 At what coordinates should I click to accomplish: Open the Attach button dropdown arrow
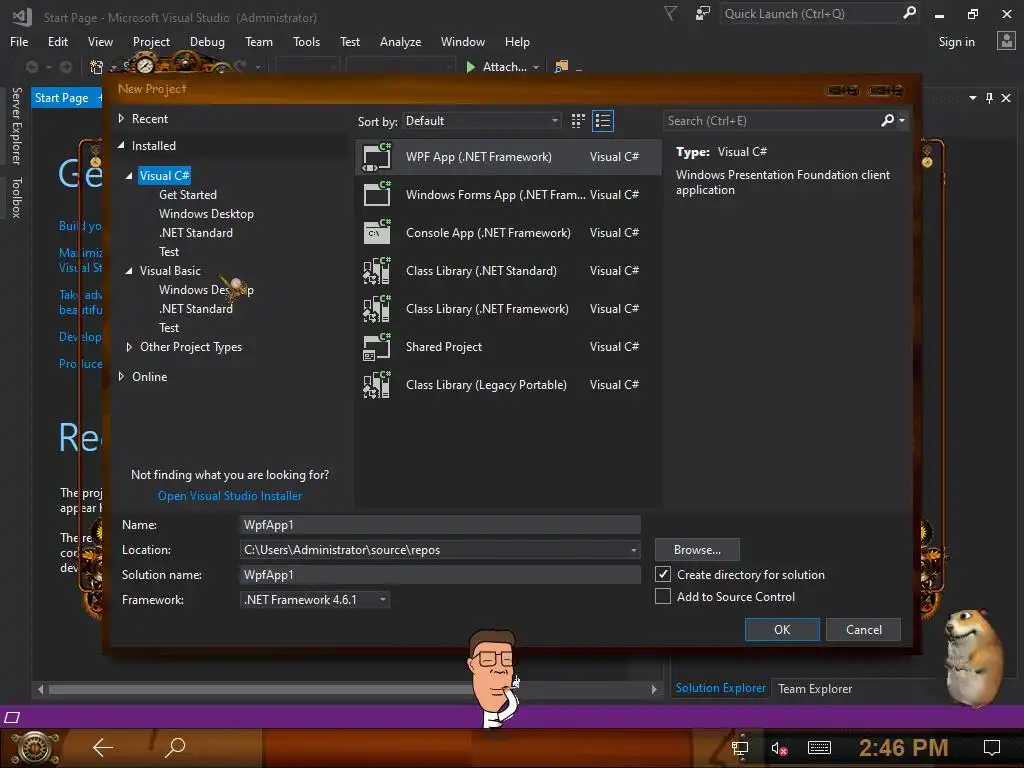[536, 67]
